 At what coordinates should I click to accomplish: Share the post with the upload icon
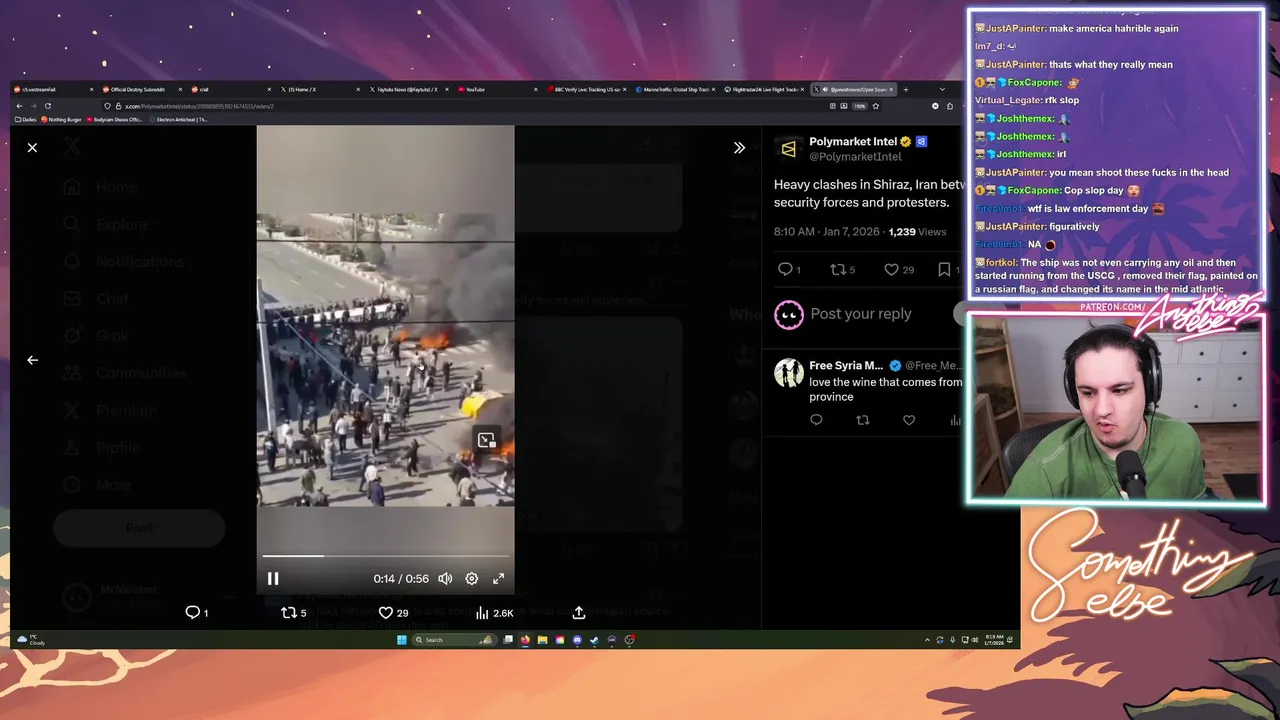coord(578,612)
